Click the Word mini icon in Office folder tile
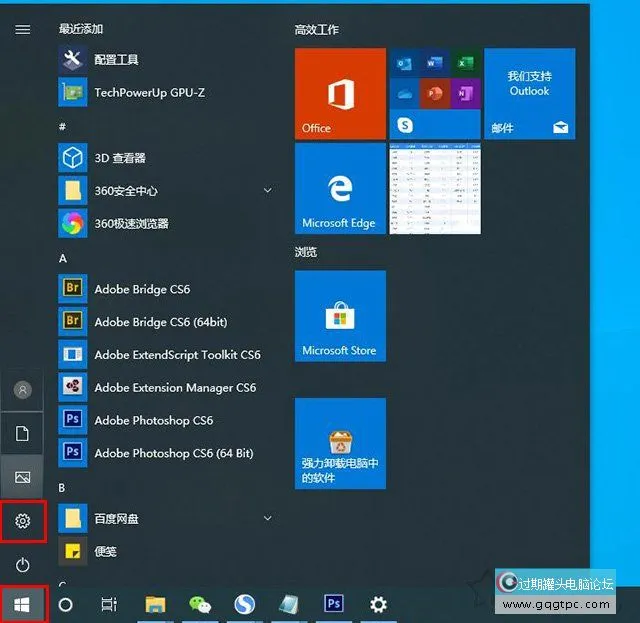This screenshot has width=640, height=623. pos(435,63)
